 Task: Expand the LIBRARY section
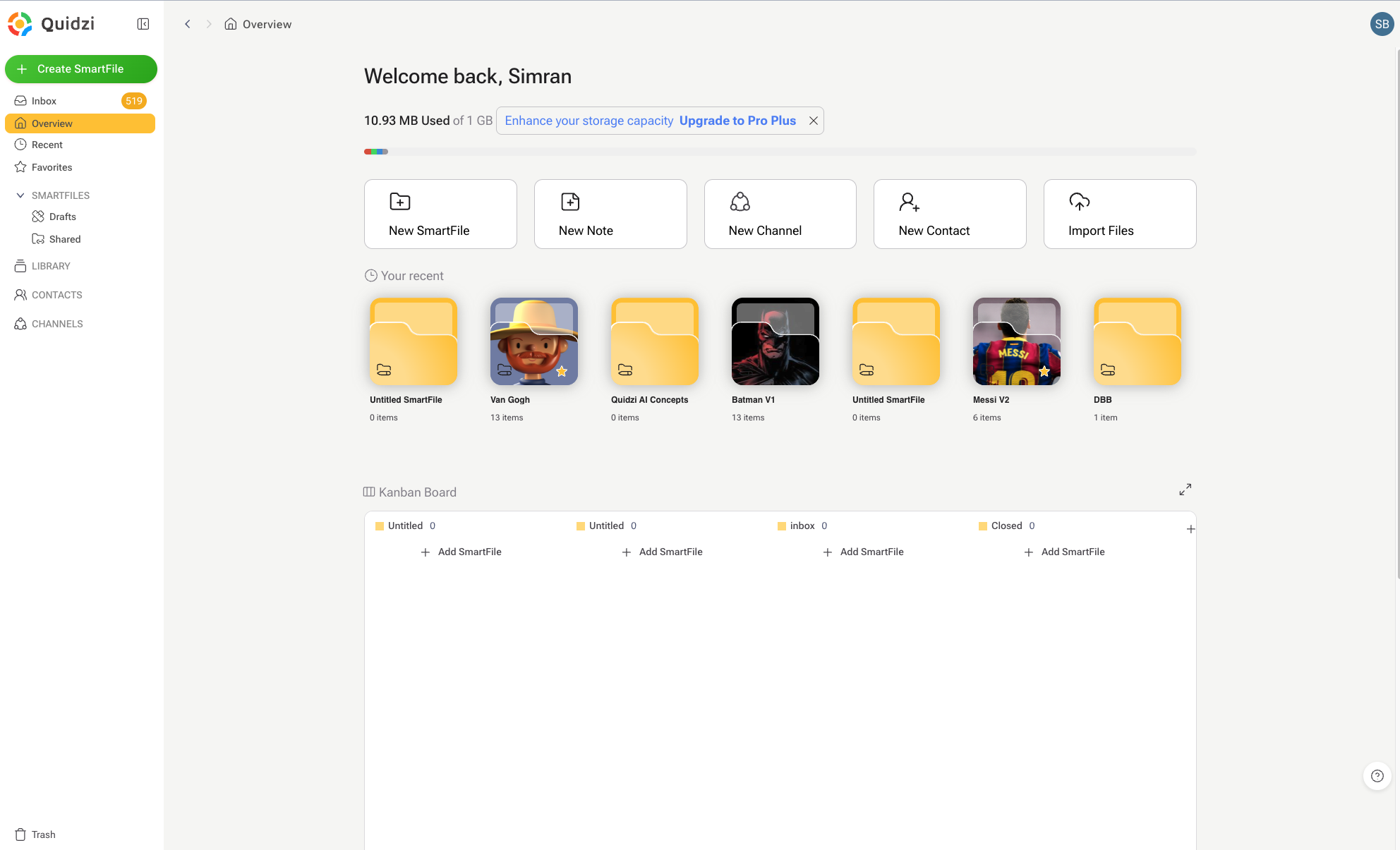click(51, 266)
